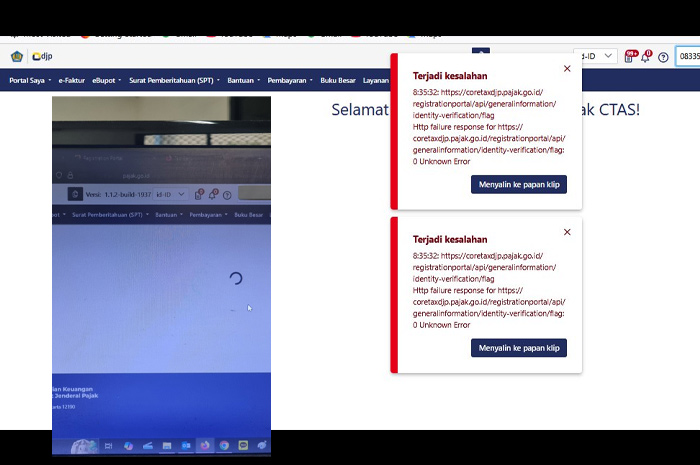Expand Surat Pemberitahuan (SPT) menu
Screen dimensions: 700x465
(x=174, y=80)
